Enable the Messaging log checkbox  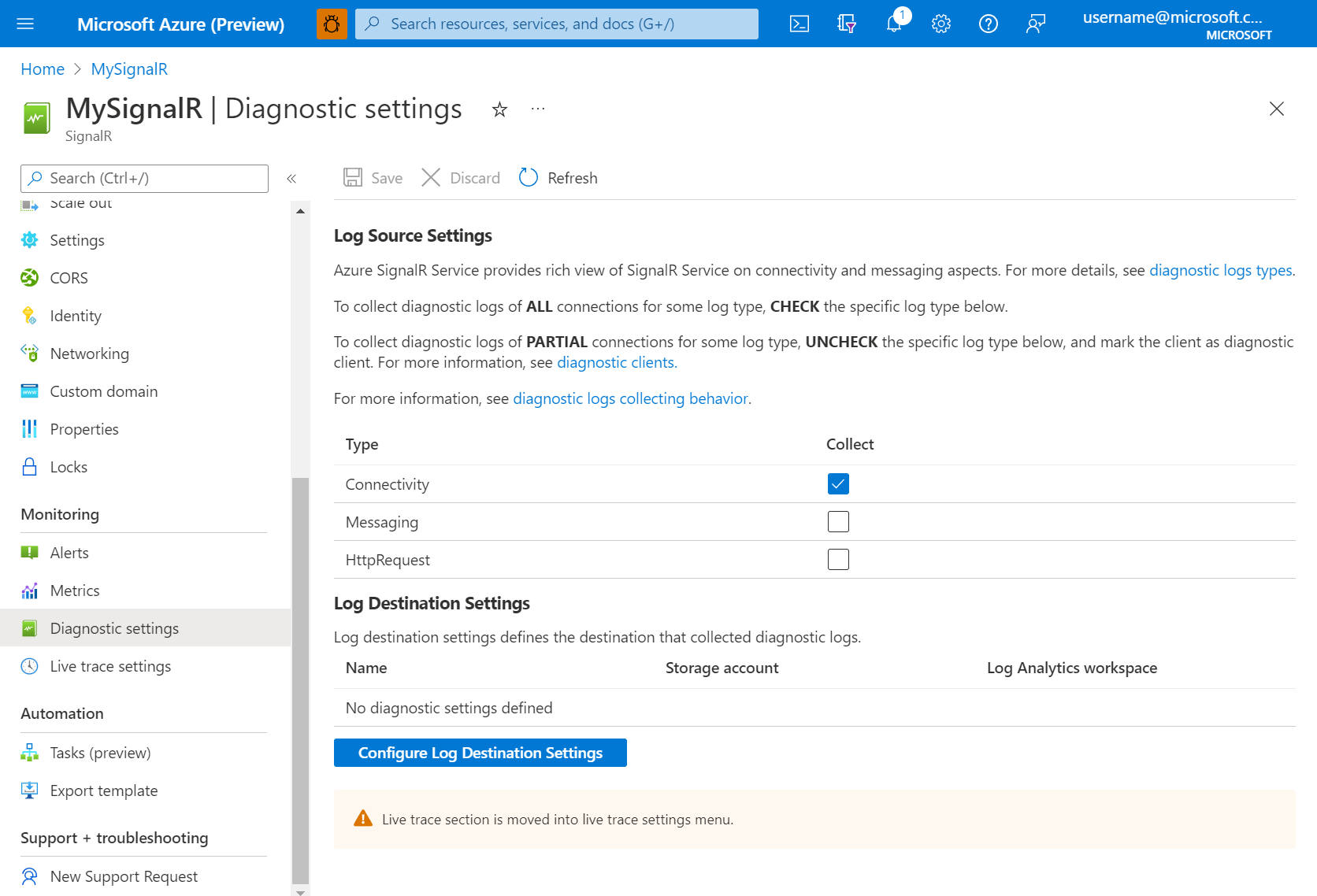(x=838, y=522)
